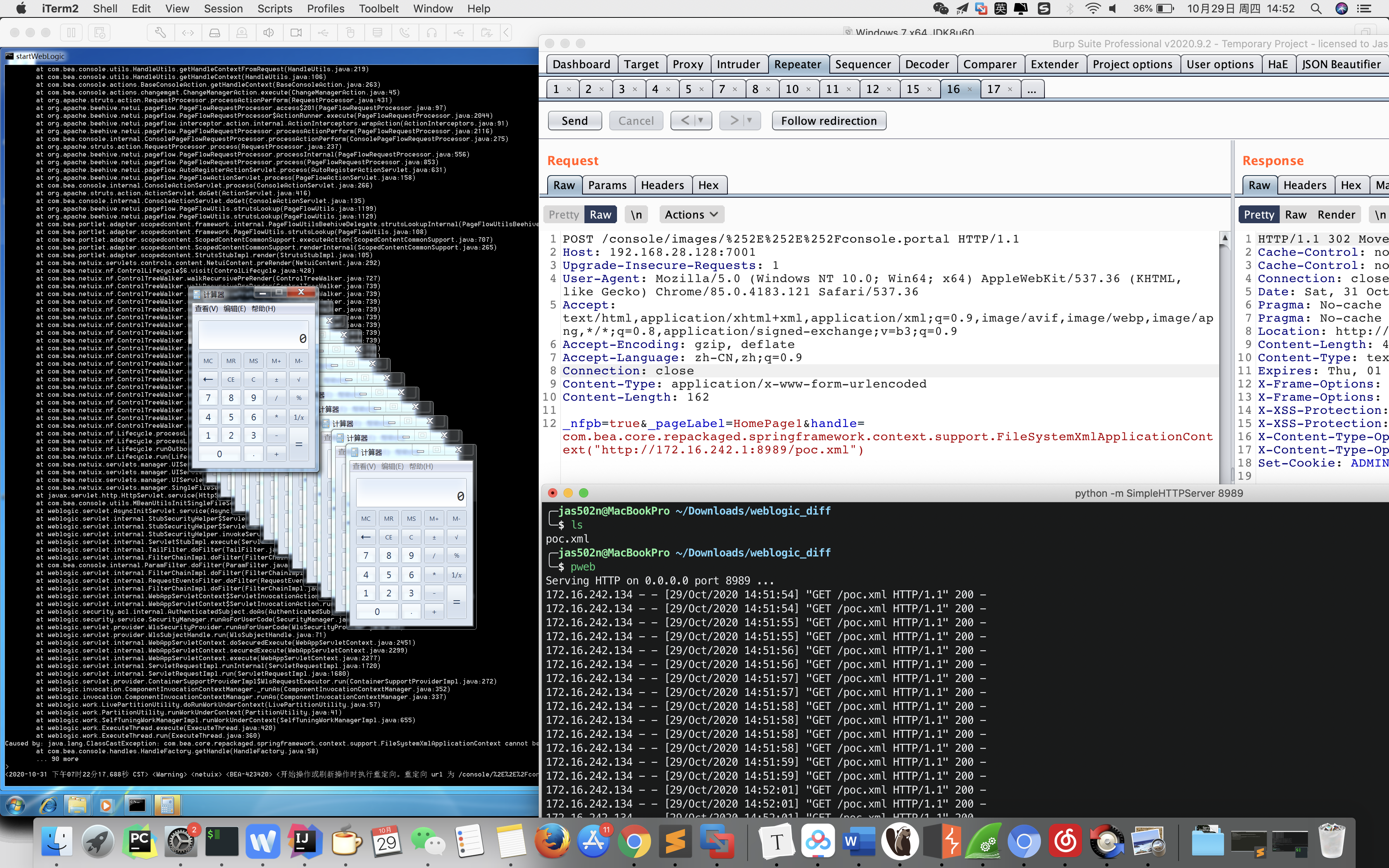1389x868 pixels.
Task: Switch to the Intruder tab
Action: 738,64
